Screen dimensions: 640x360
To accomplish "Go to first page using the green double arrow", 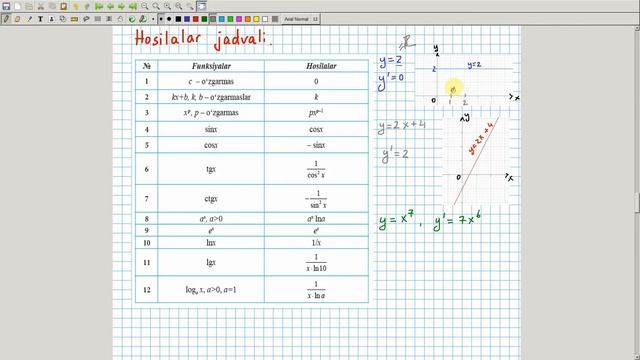I will click(x=99, y=6).
